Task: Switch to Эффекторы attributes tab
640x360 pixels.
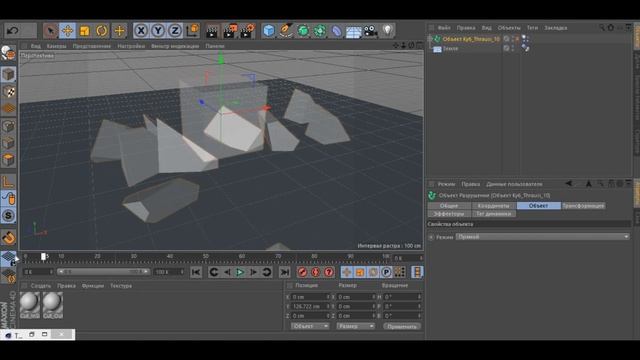Action: click(x=449, y=213)
